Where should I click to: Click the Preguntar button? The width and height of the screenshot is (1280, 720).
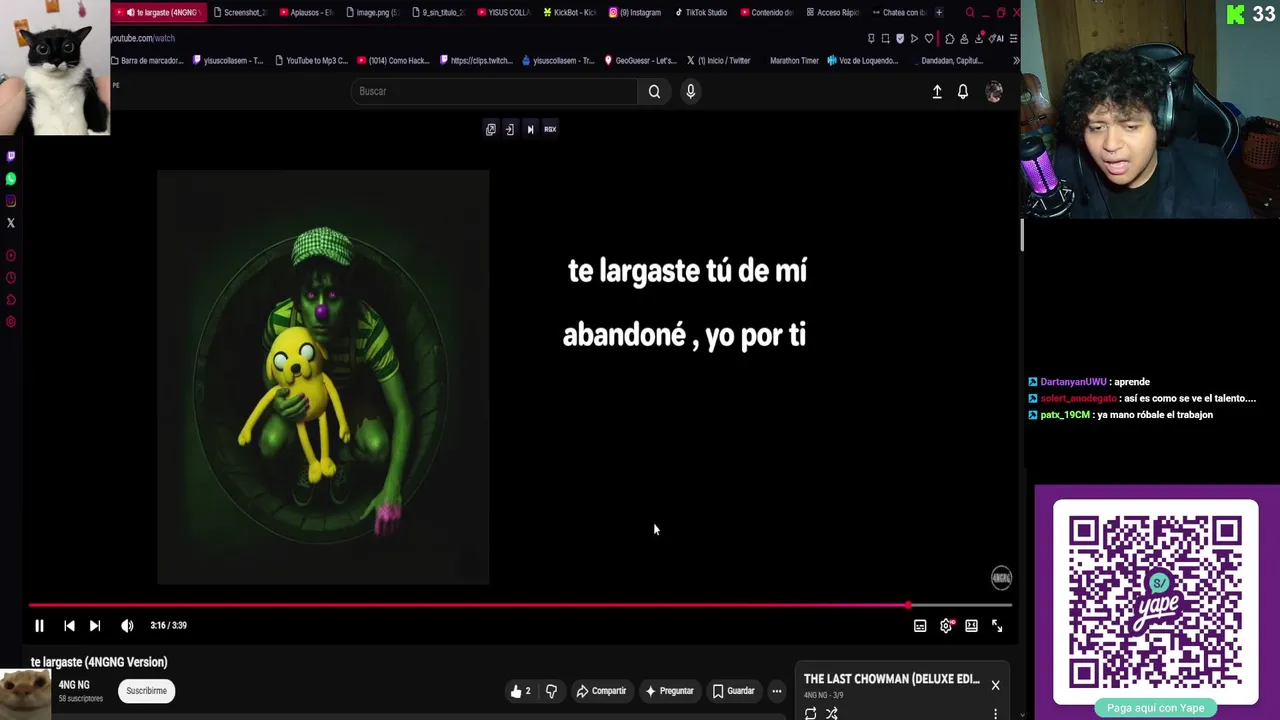point(670,691)
